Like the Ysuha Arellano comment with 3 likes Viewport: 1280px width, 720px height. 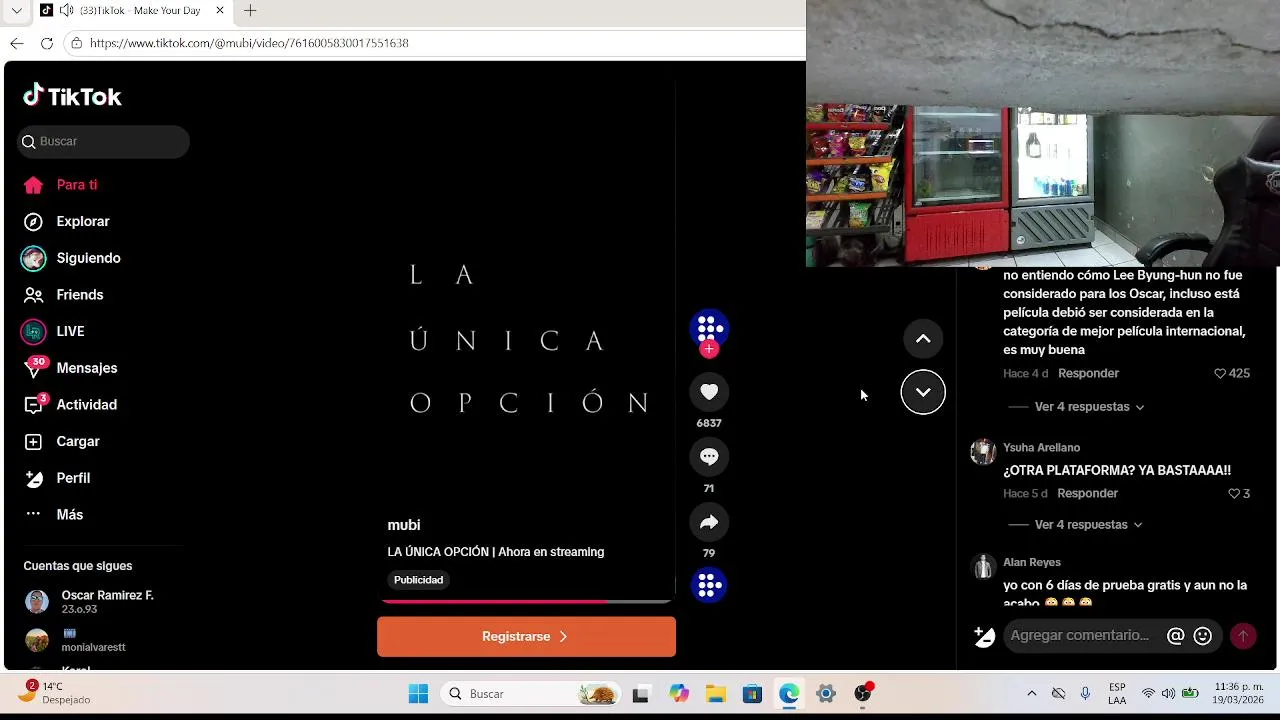pos(1234,494)
